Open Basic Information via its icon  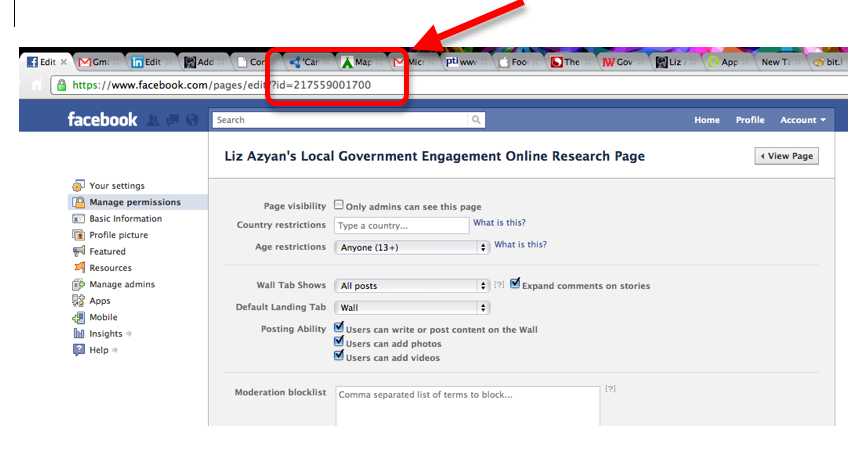[79, 219]
